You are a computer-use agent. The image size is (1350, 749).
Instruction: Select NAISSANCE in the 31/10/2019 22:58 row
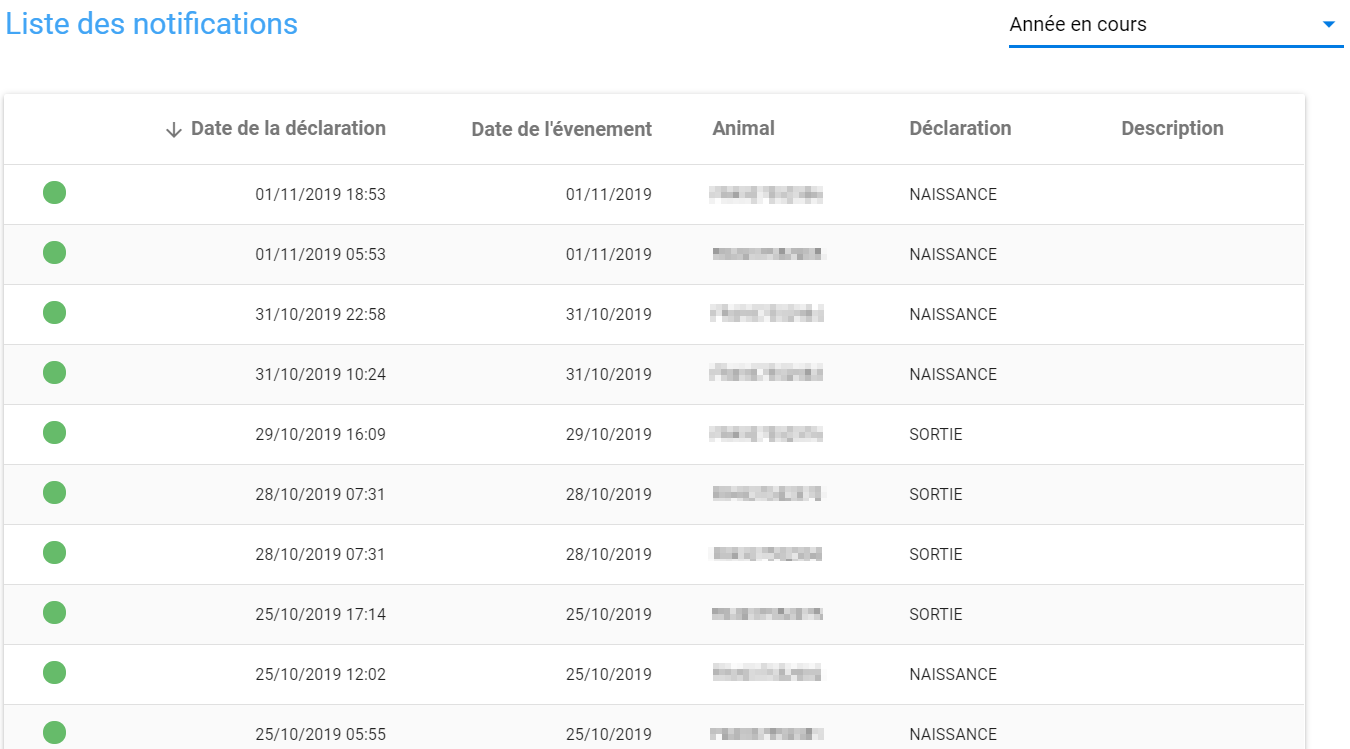pyautogui.click(x=953, y=315)
